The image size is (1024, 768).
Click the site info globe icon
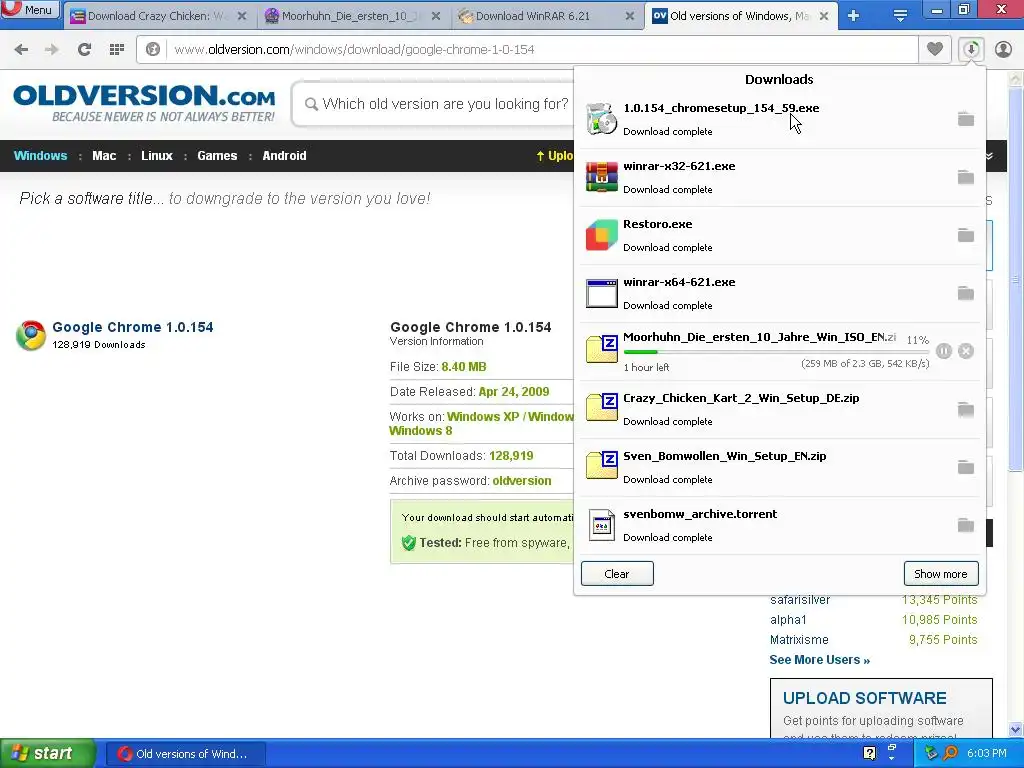[x=153, y=50]
